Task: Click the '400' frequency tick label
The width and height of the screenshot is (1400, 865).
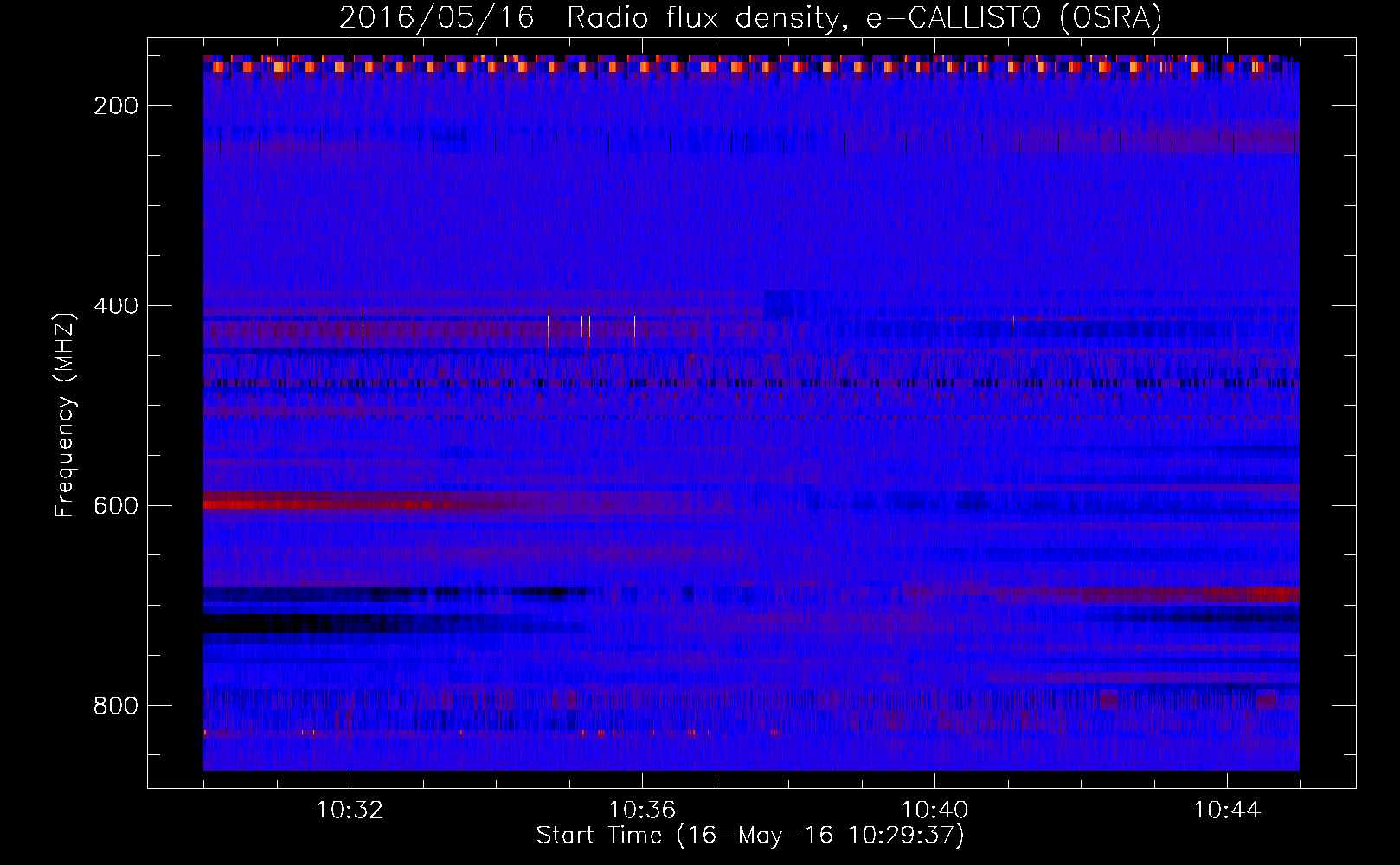Action: [116, 306]
